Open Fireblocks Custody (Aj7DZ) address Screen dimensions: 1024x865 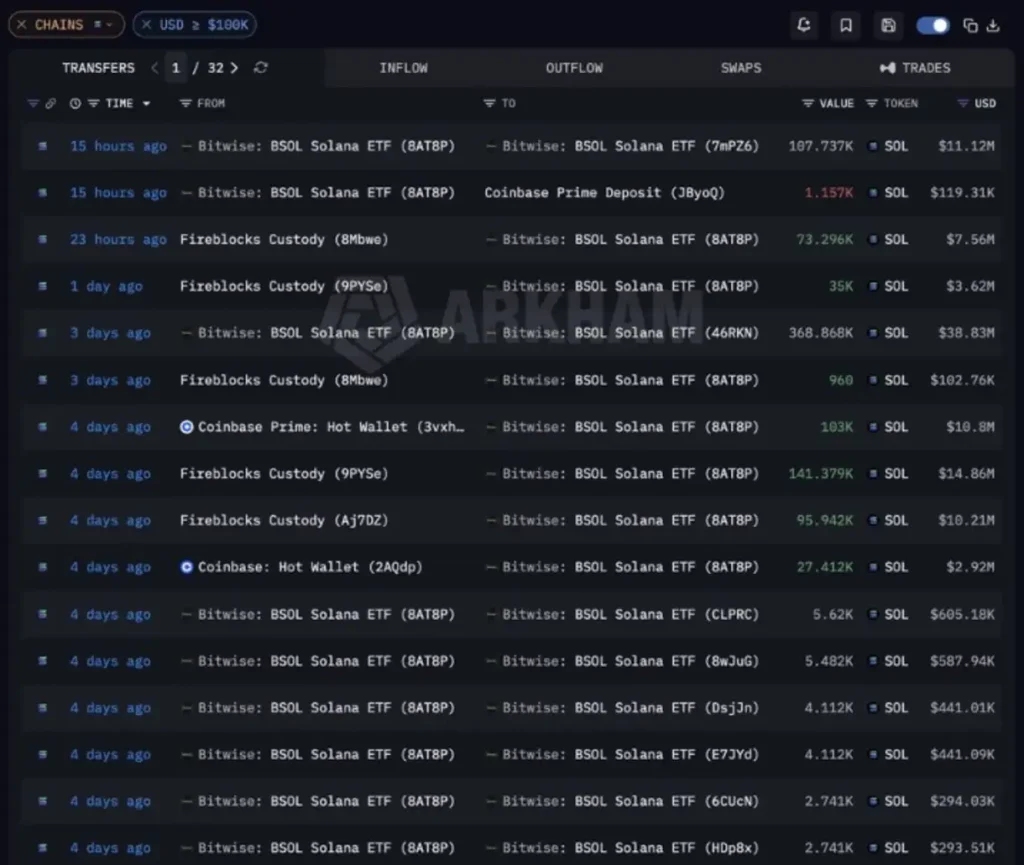(x=284, y=520)
